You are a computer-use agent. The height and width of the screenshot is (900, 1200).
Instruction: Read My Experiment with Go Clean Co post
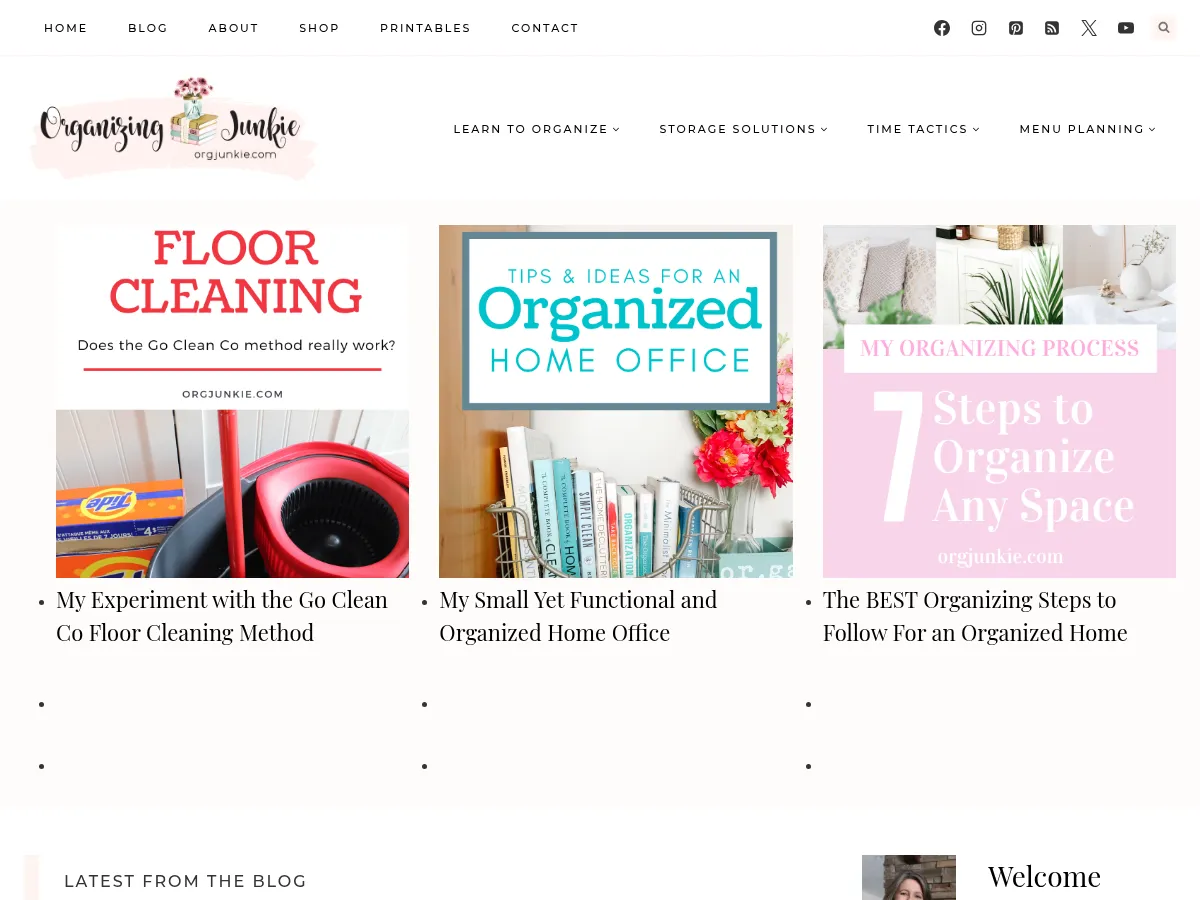pyautogui.click(x=222, y=616)
